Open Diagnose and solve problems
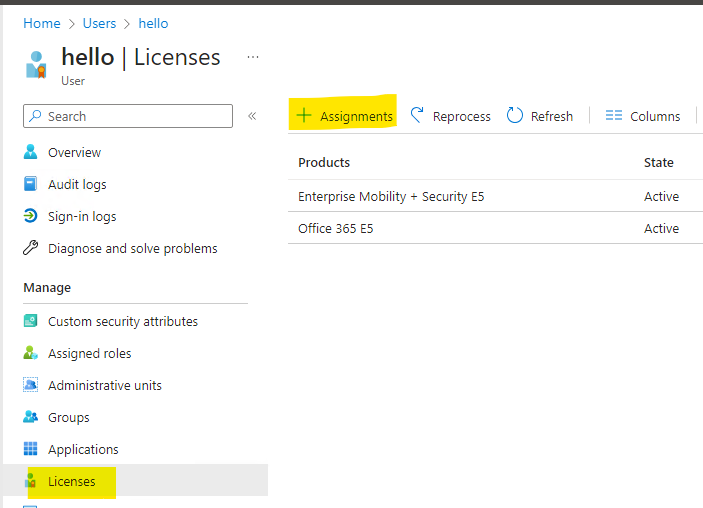The image size is (703, 508). tap(135, 248)
